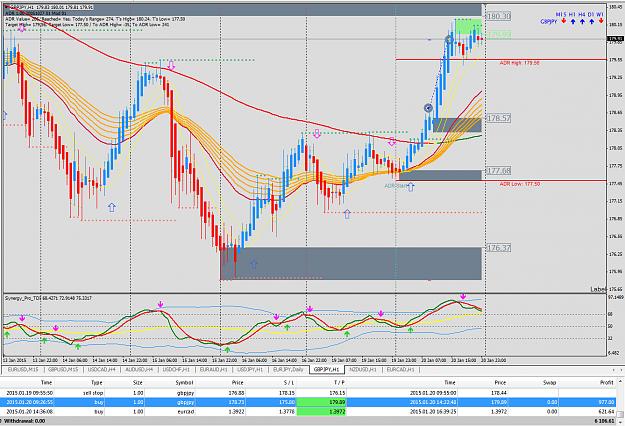This screenshot has width=625, height=426.
Task: Click the 621.64 profit value
Action: point(606,411)
